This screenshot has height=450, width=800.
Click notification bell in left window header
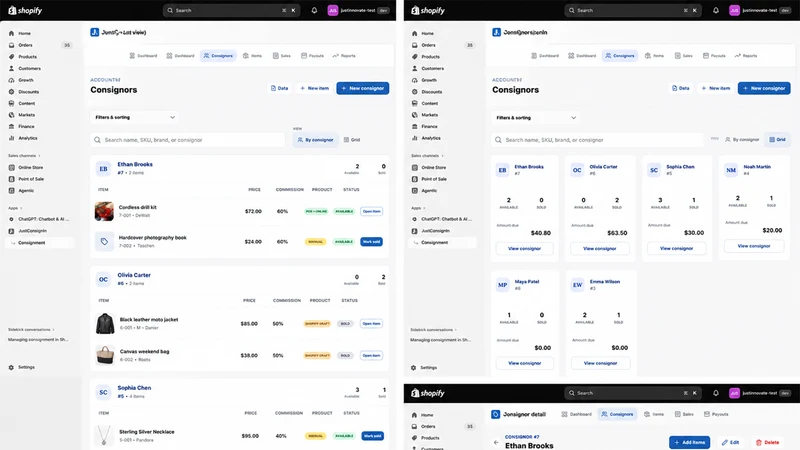pyautogui.click(x=314, y=10)
